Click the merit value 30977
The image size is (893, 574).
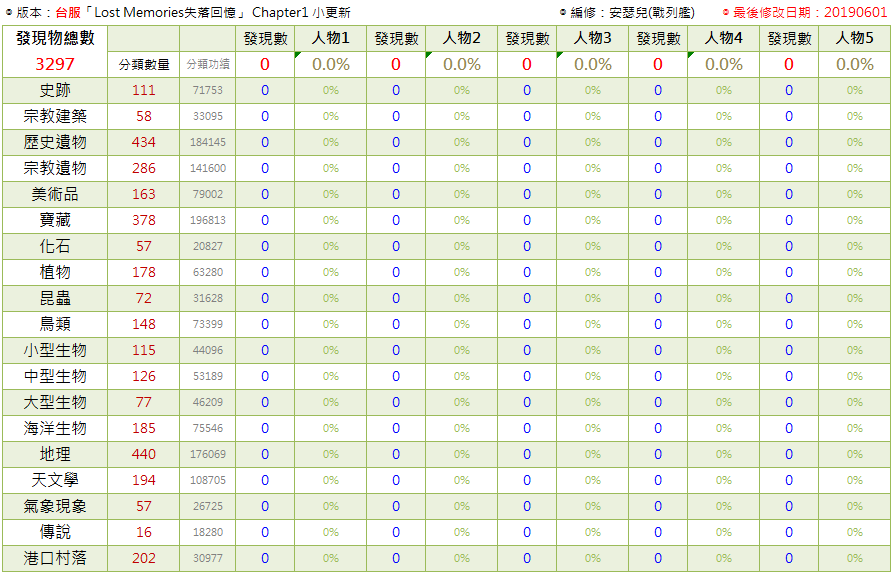click(208, 559)
